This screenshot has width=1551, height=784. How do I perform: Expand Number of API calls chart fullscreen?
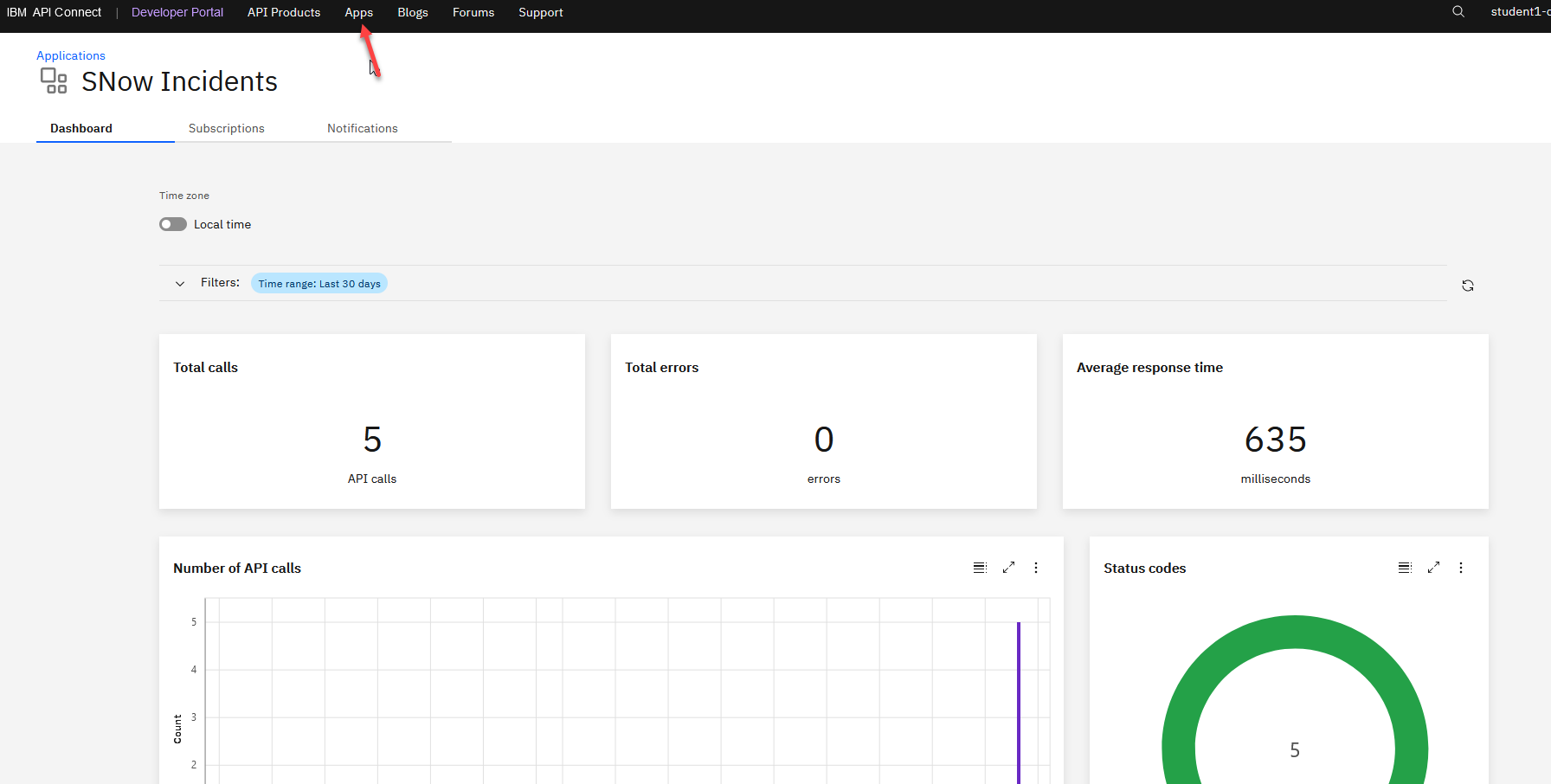click(1008, 568)
